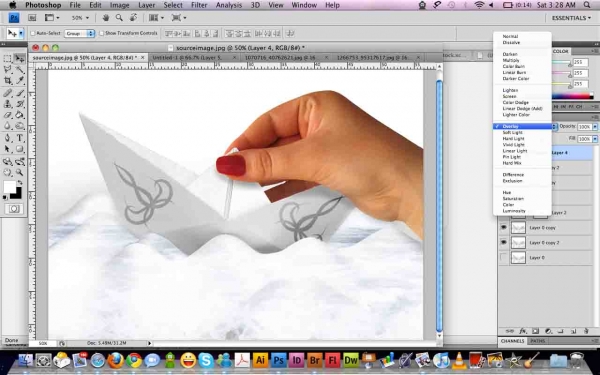The height and width of the screenshot is (375, 600).
Task: Select the Zoom tool in toolbox
Action: (20, 173)
